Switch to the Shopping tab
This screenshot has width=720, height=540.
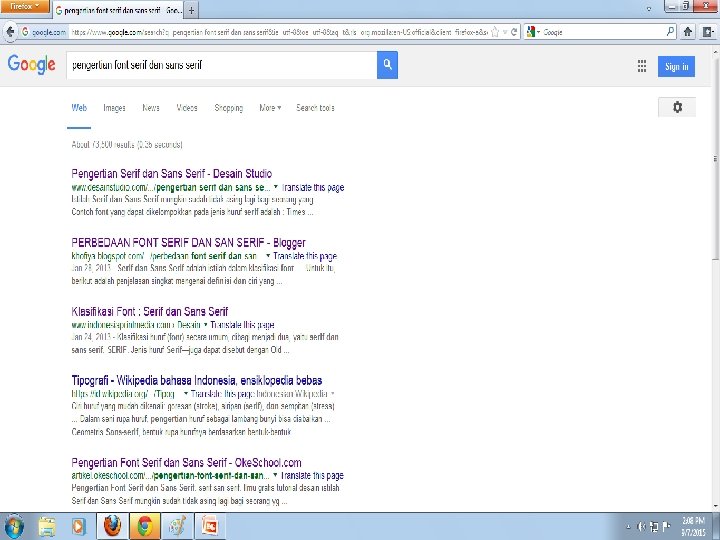(x=229, y=108)
